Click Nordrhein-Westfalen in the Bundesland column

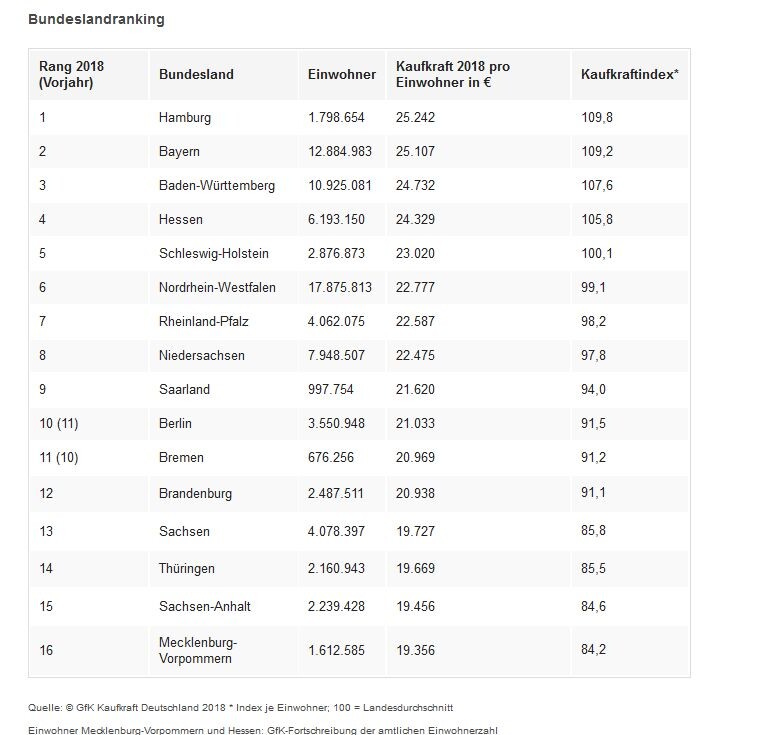[x=217, y=287]
